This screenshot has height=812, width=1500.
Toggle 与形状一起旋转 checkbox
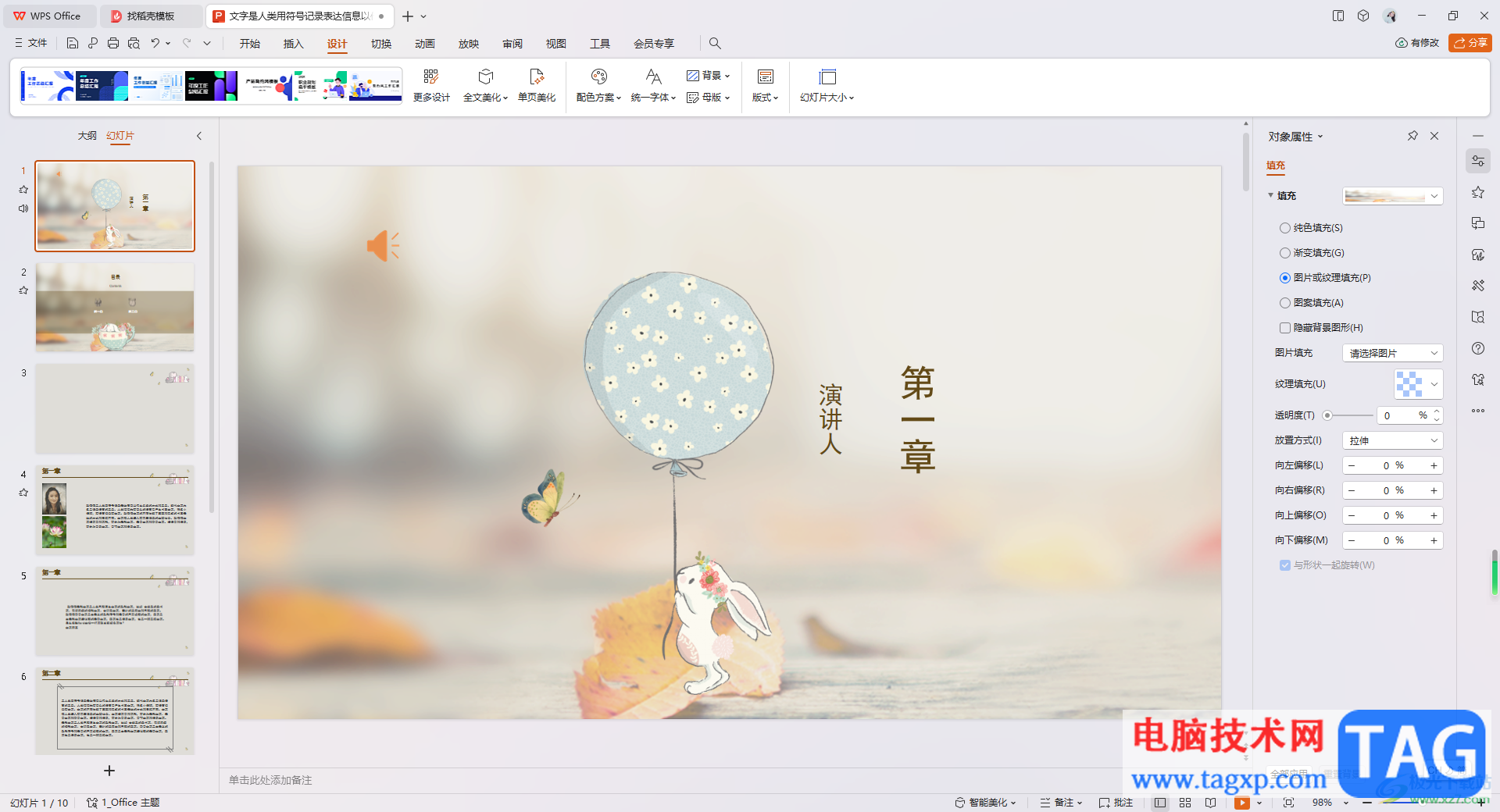1285,565
